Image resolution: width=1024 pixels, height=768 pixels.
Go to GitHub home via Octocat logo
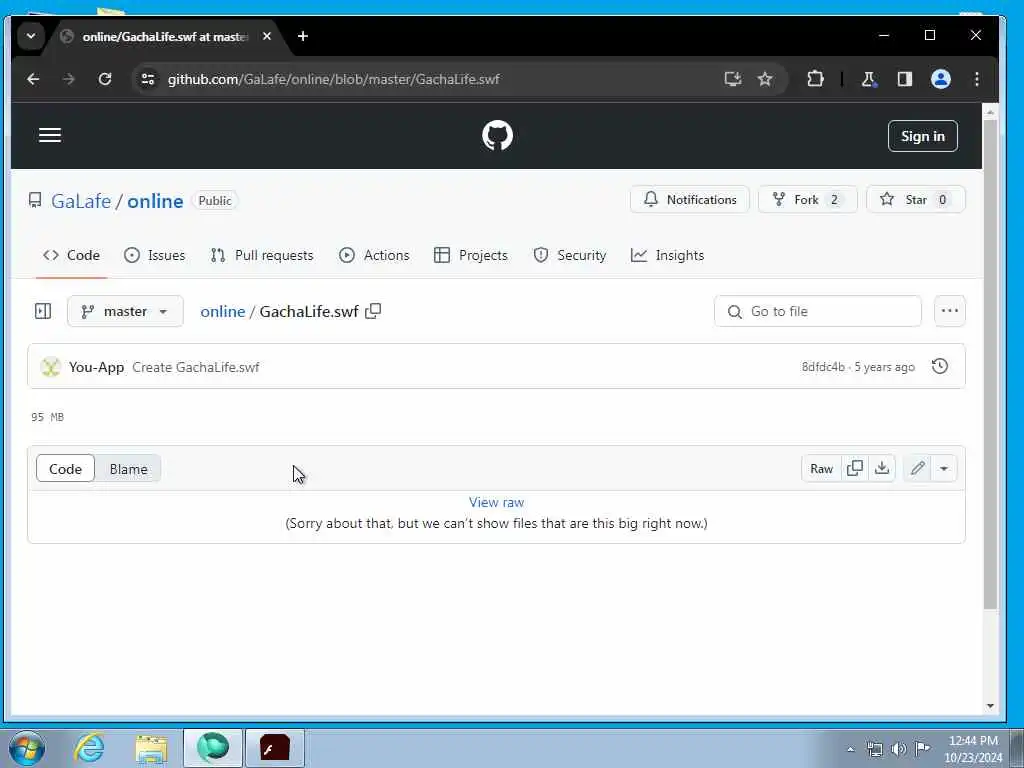click(497, 136)
